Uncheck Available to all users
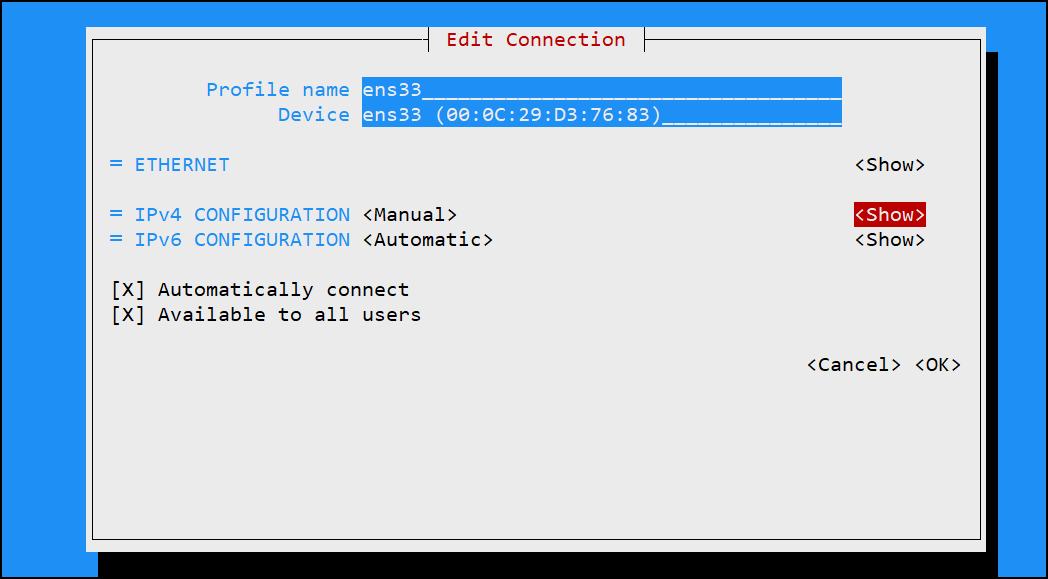Image resolution: width=1048 pixels, height=579 pixels. click(266, 314)
